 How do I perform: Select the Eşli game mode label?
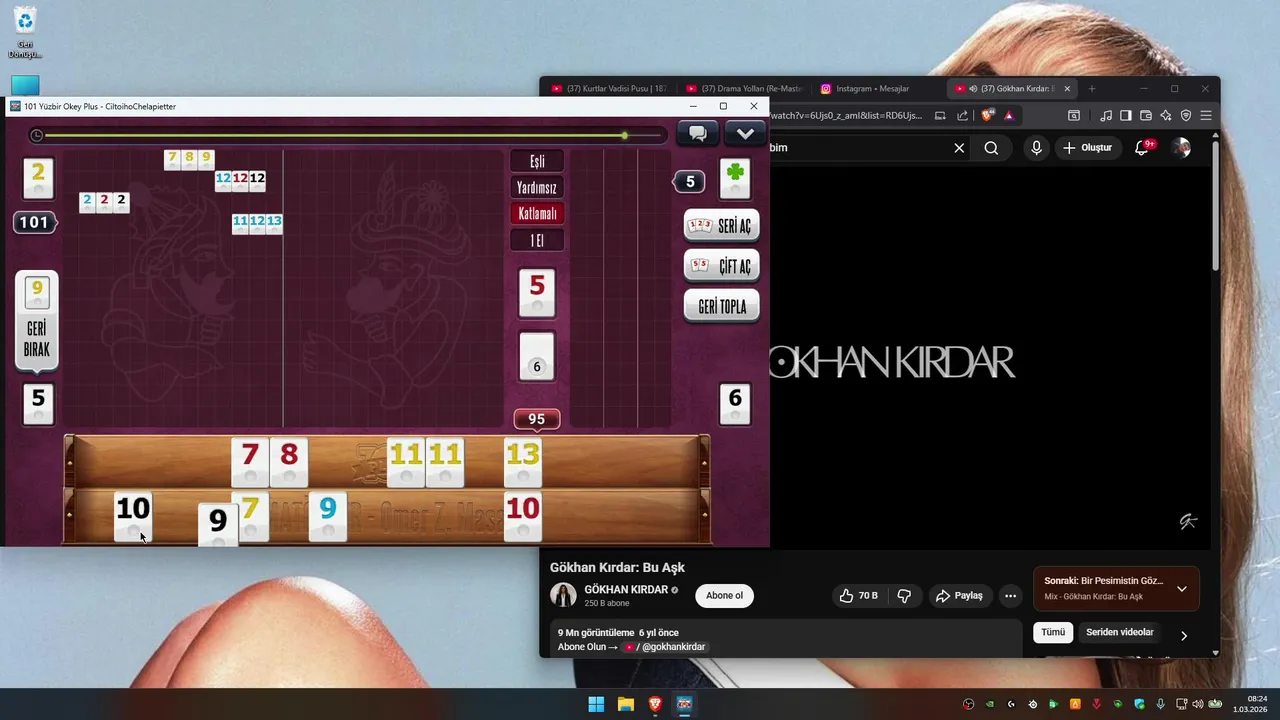(537, 161)
